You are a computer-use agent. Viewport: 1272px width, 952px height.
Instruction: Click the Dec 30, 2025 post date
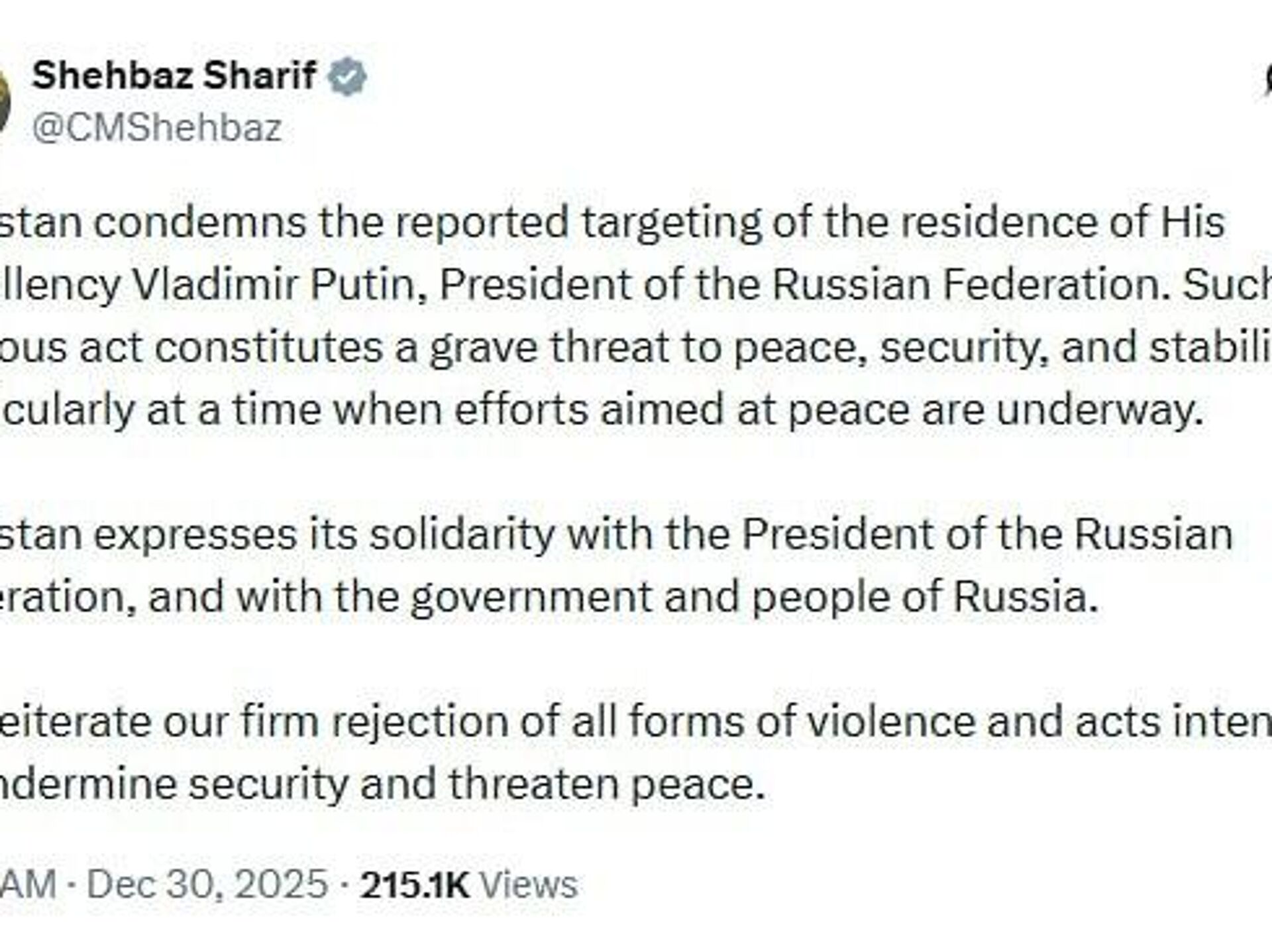207,884
